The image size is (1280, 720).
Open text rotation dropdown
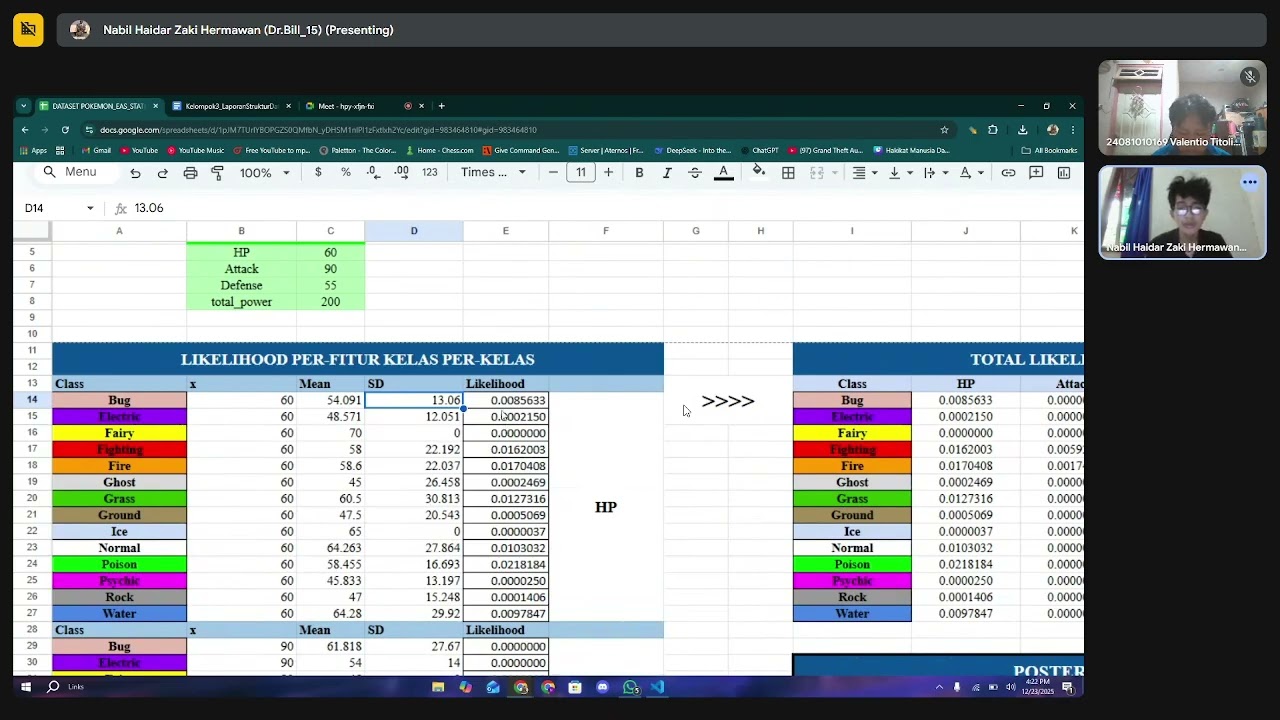[x=970, y=173]
